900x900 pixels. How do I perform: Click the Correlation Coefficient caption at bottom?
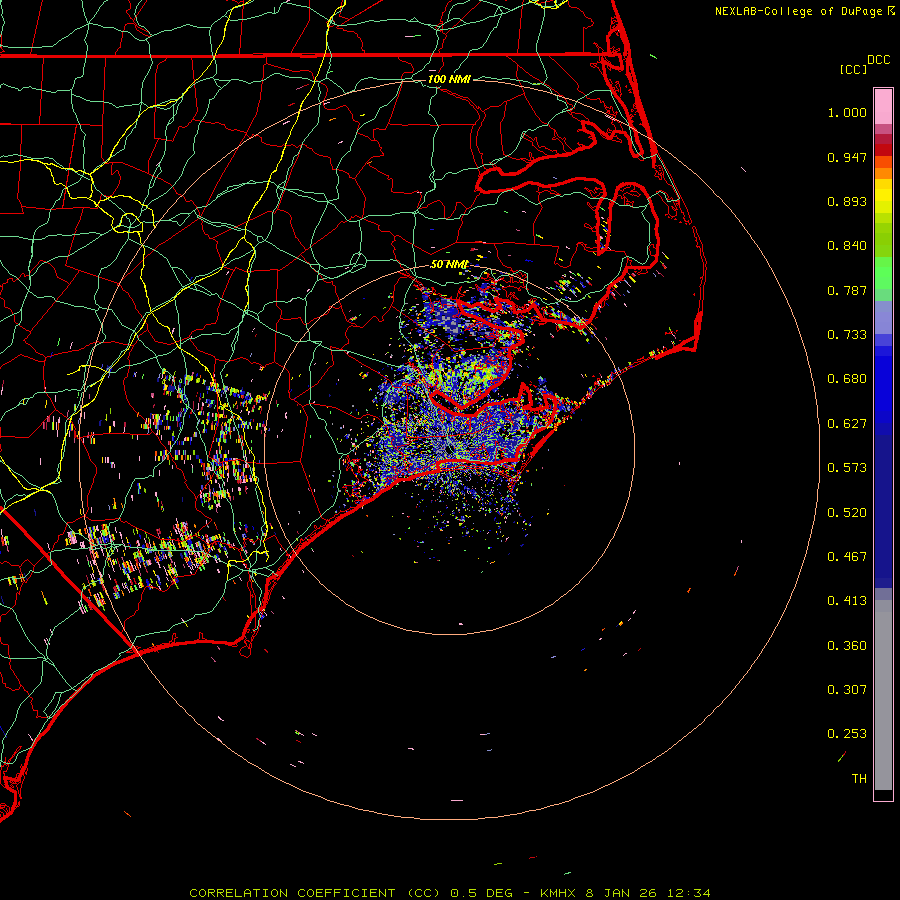pyautogui.click(x=296, y=892)
